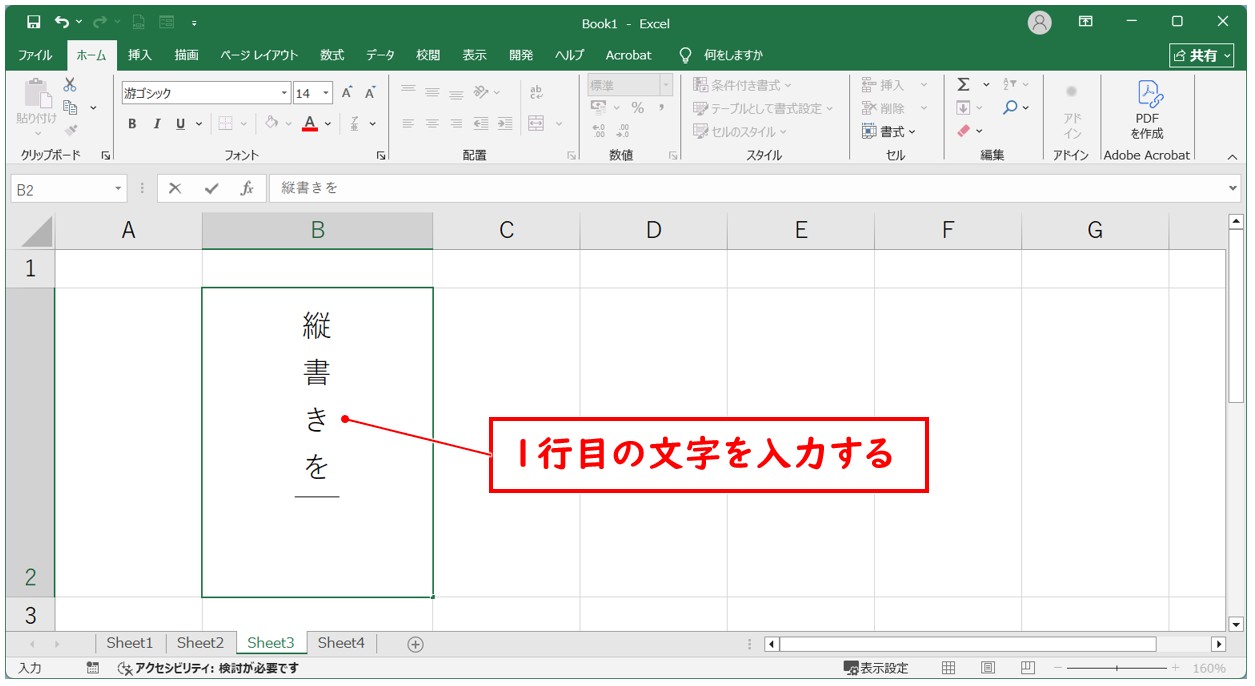1255x686 pixels.
Task: Open Font group dialog launcher
Action: tap(380, 156)
